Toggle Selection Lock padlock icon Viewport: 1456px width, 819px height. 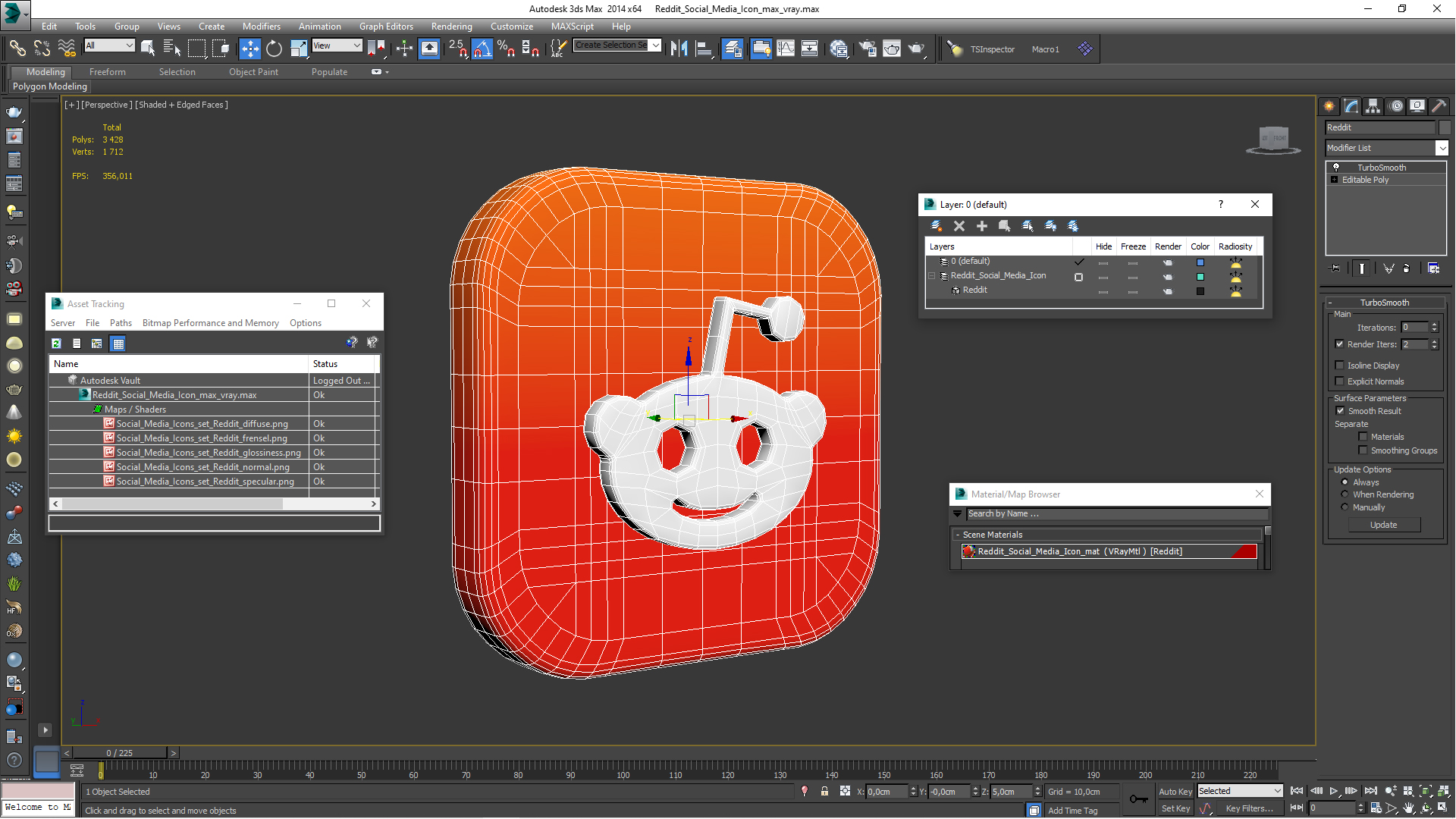(x=824, y=791)
